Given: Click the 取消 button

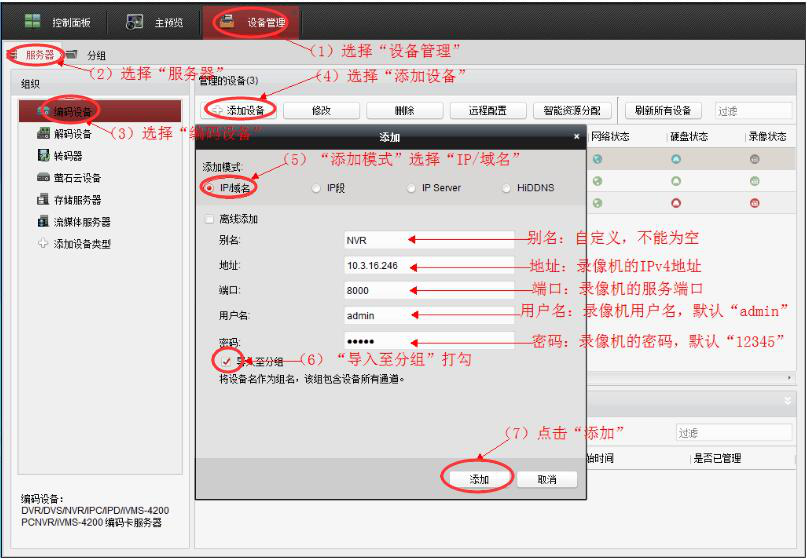Looking at the screenshot, I should point(547,479).
